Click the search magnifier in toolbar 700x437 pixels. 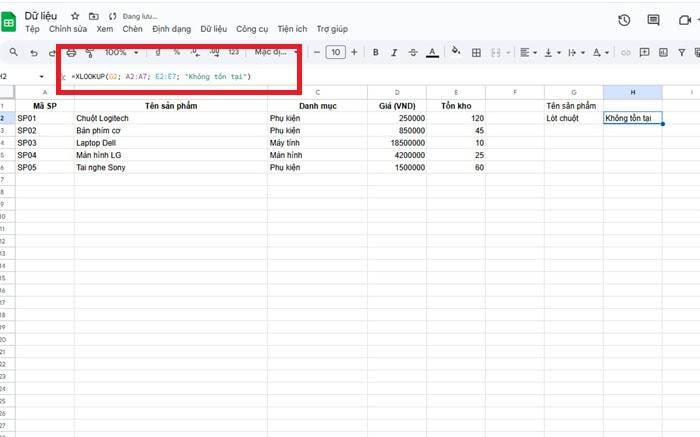point(14,52)
